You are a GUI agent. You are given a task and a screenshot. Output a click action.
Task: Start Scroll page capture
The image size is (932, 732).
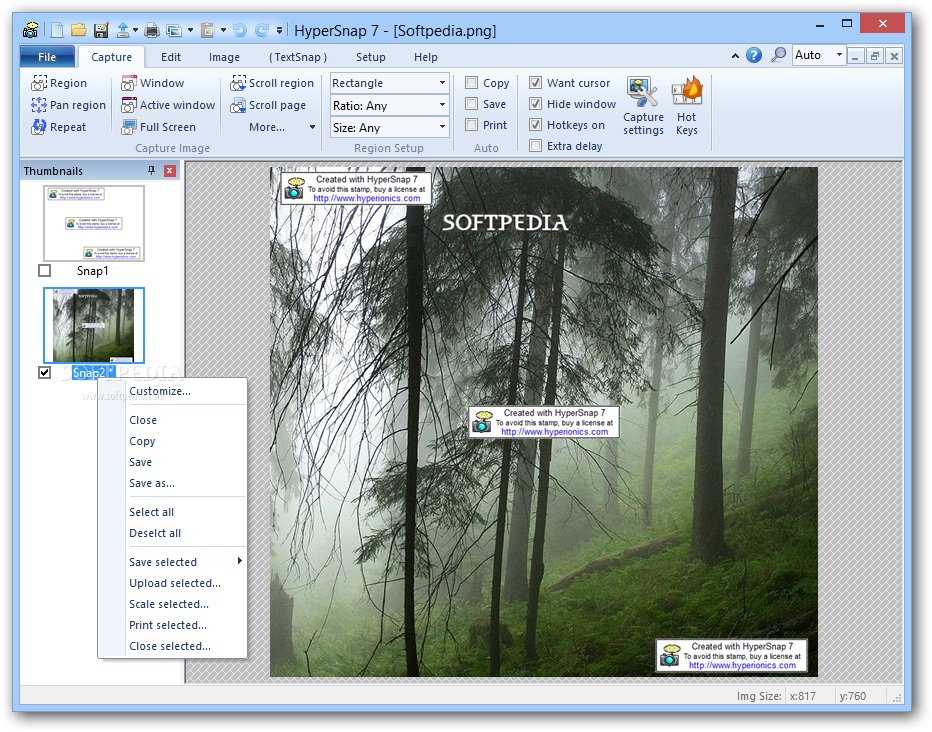[x=268, y=105]
